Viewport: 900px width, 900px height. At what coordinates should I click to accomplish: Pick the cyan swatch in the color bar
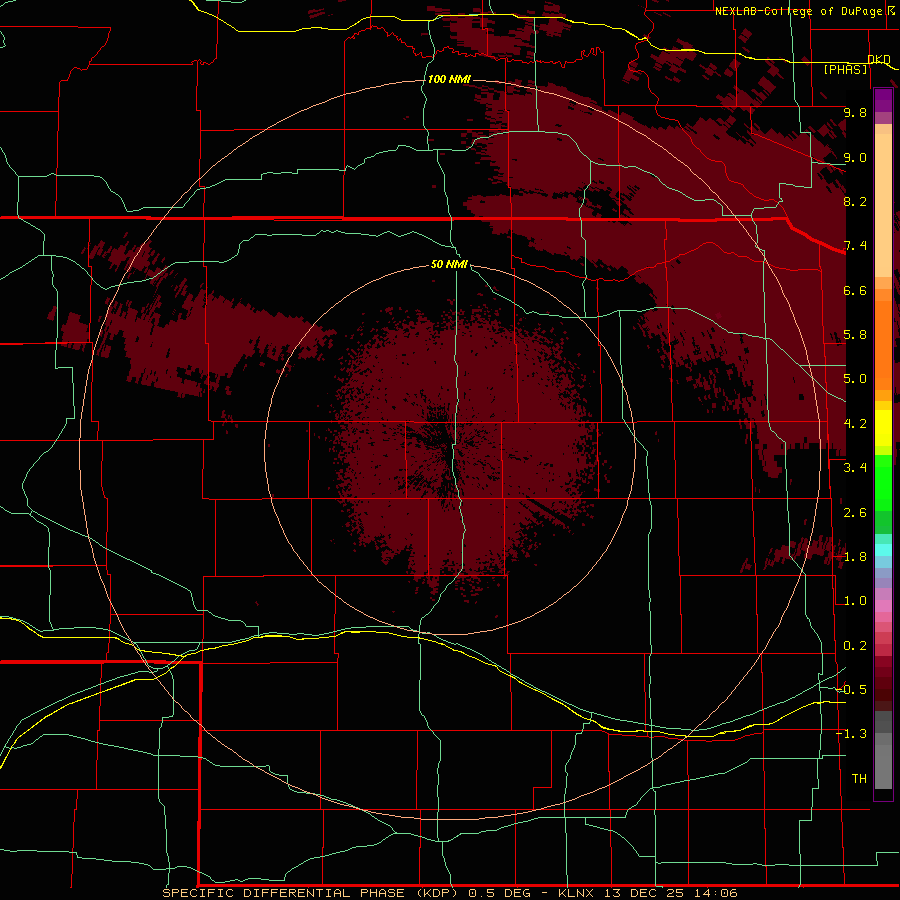tap(883, 550)
